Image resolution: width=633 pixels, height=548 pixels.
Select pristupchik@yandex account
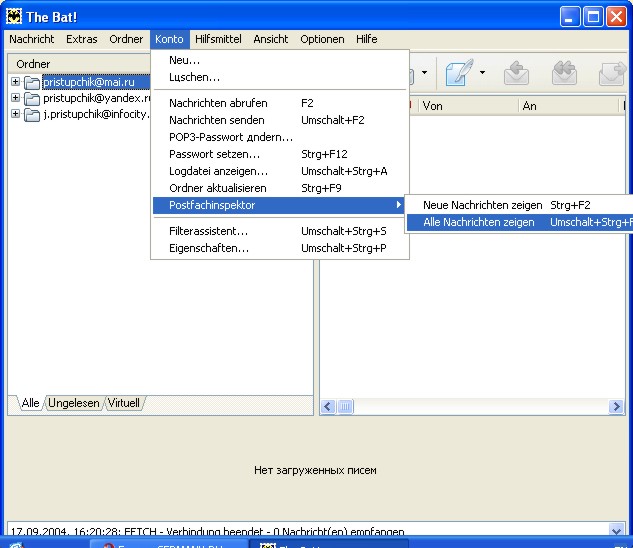[96, 98]
